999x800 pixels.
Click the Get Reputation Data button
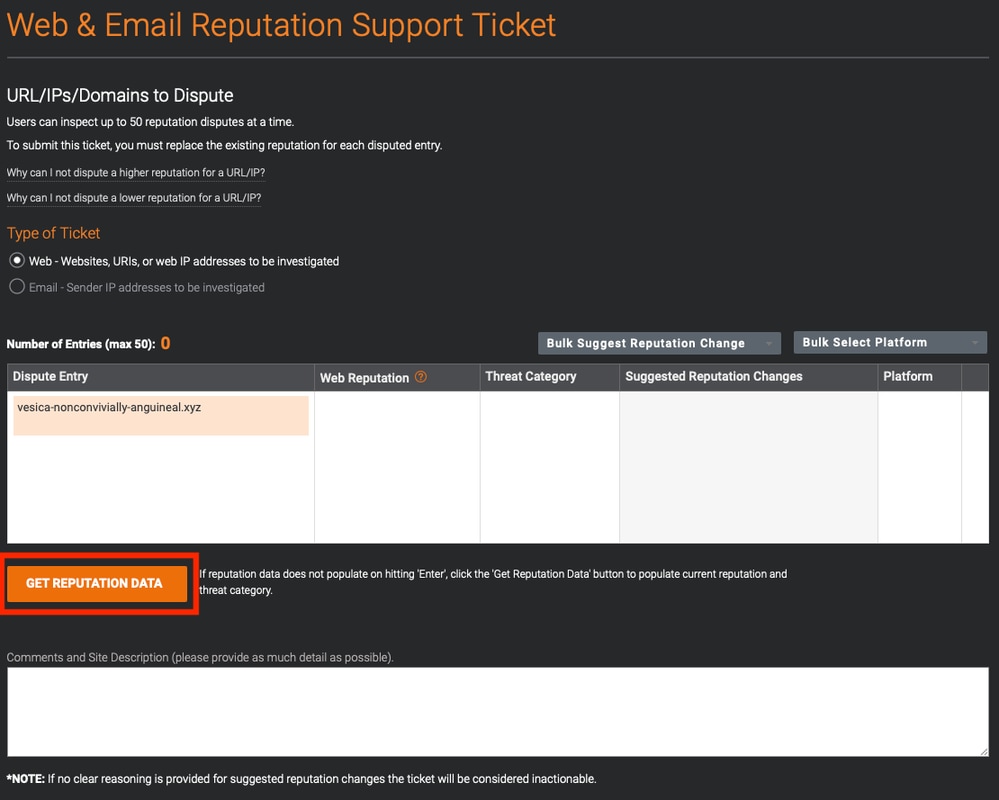pyautogui.click(x=97, y=583)
